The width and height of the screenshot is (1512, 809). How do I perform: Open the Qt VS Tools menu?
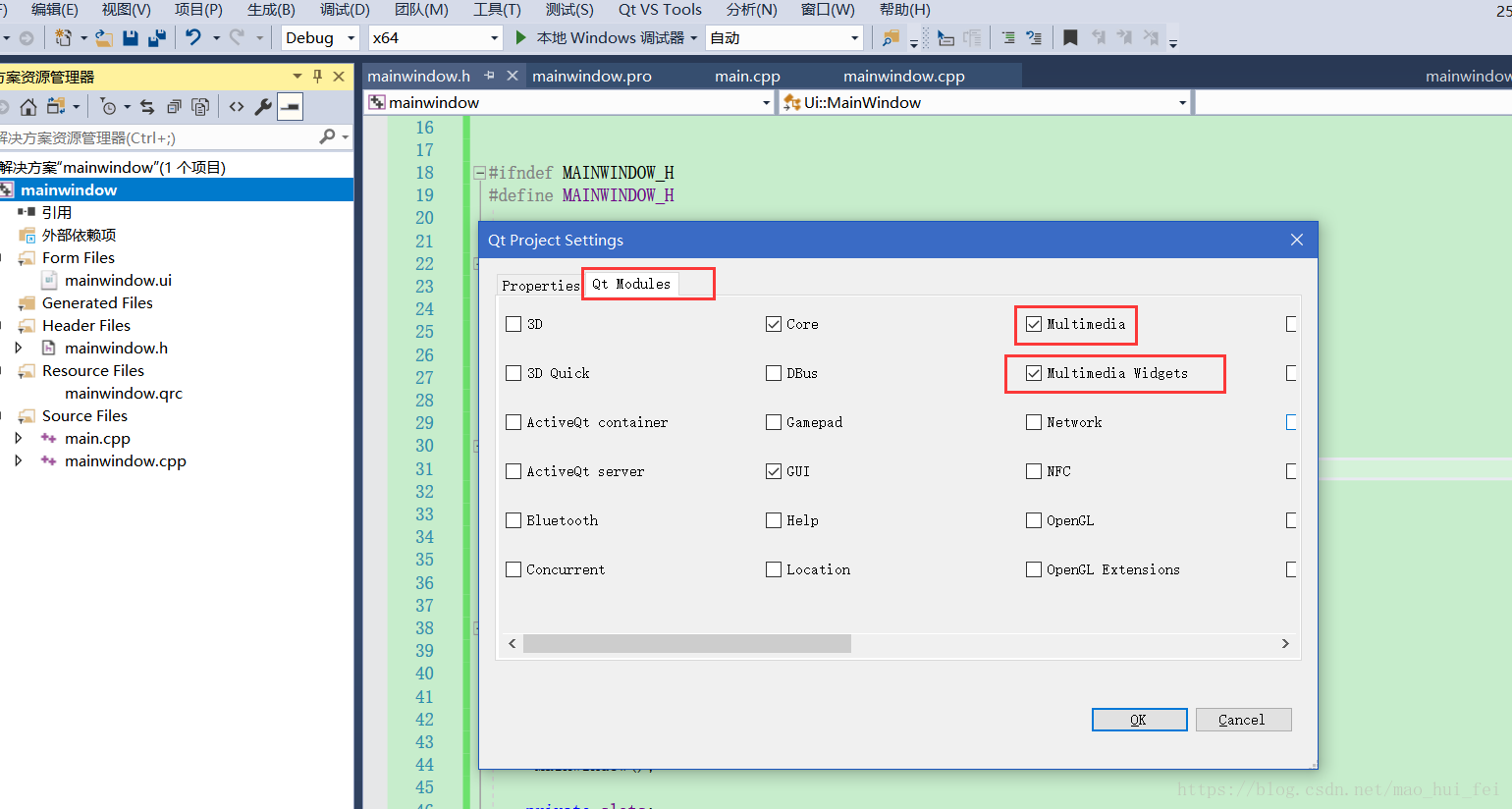[660, 10]
